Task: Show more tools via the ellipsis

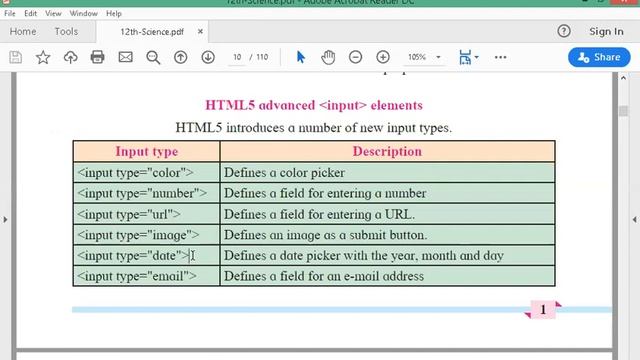Action: click(x=500, y=57)
